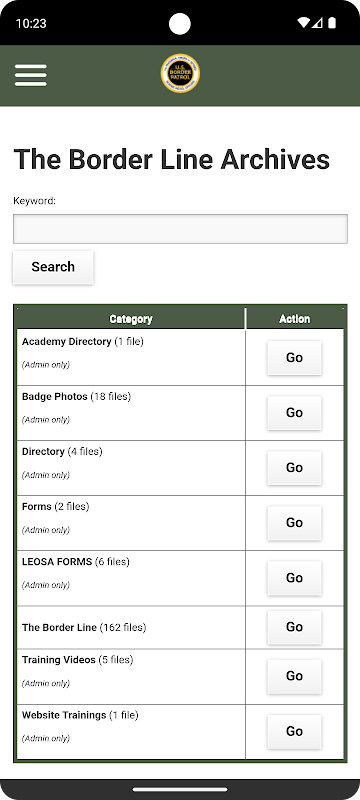Go to the Forms category
The height and width of the screenshot is (800, 360).
click(294, 523)
